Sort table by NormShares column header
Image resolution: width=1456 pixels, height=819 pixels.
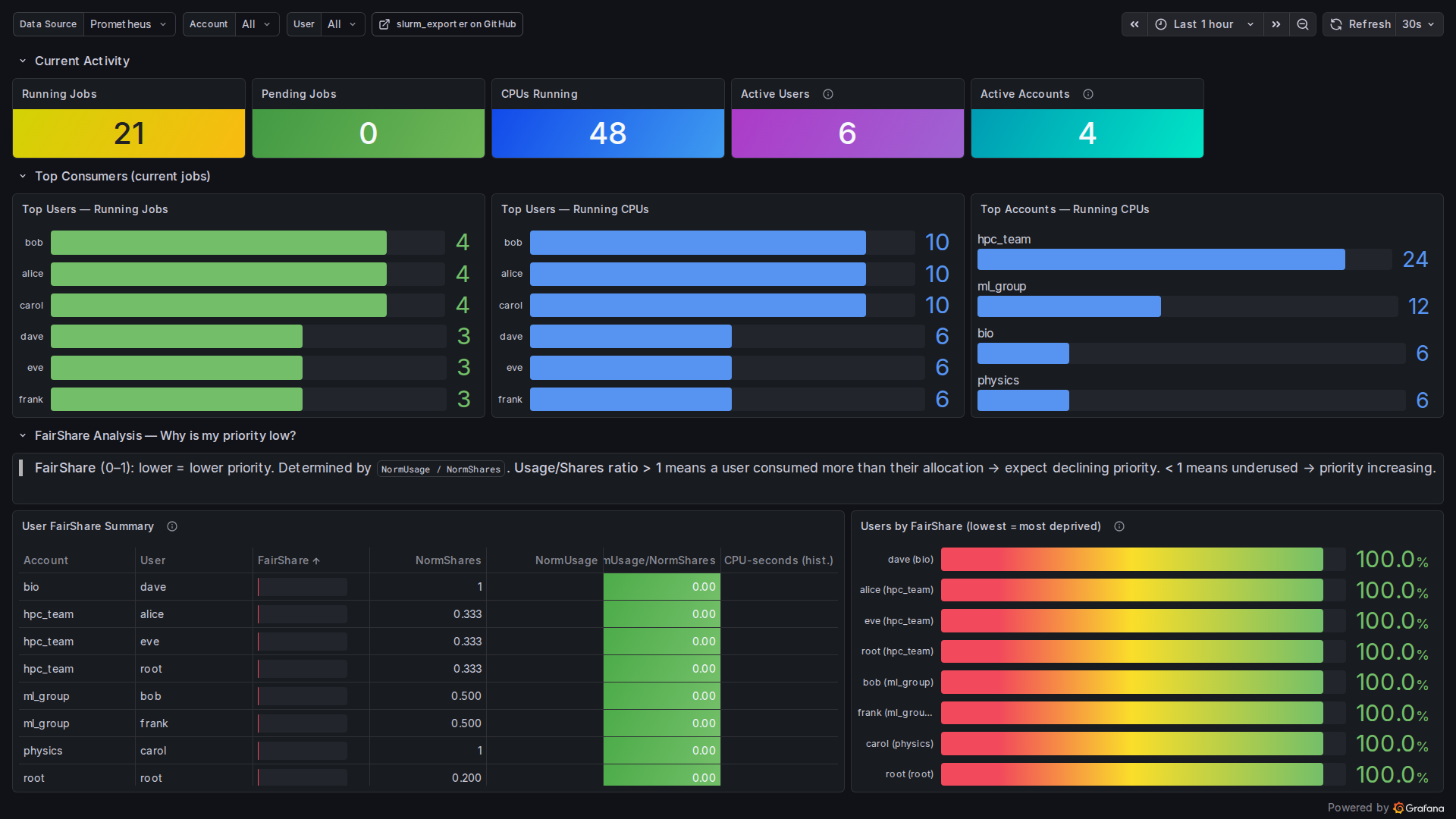coord(448,560)
